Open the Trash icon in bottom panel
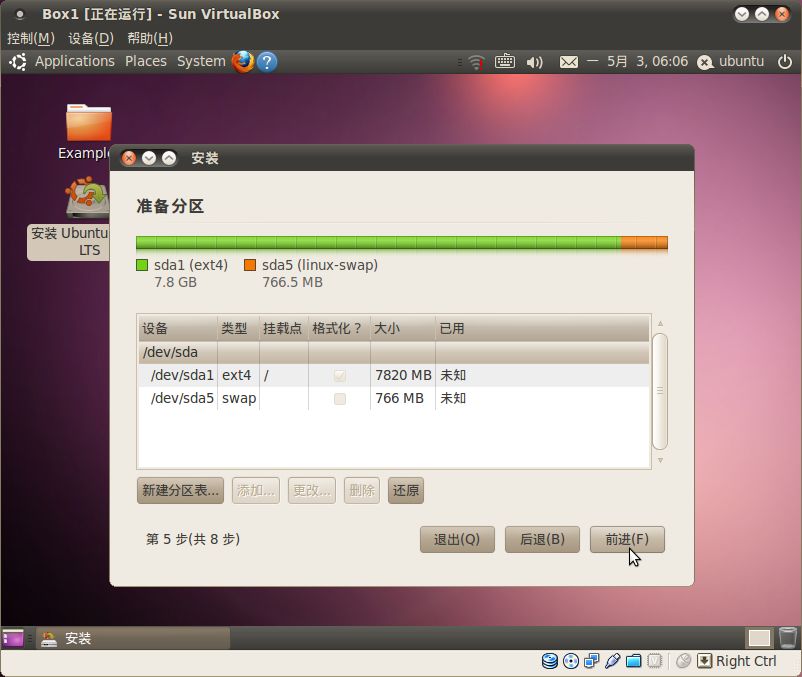This screenshot has height=677, width=802. click(x=788, y=638)
